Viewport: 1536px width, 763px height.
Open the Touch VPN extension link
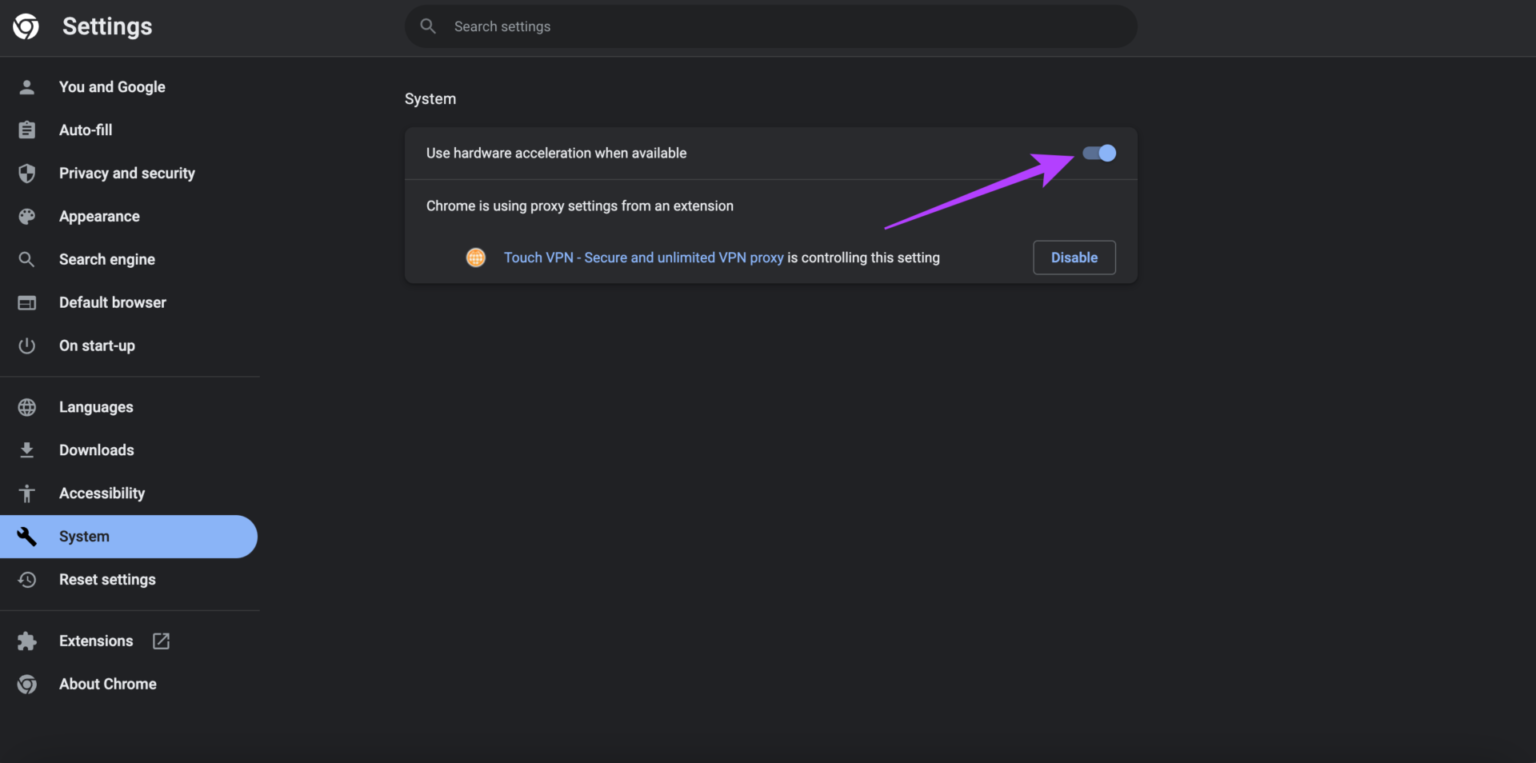643,257
